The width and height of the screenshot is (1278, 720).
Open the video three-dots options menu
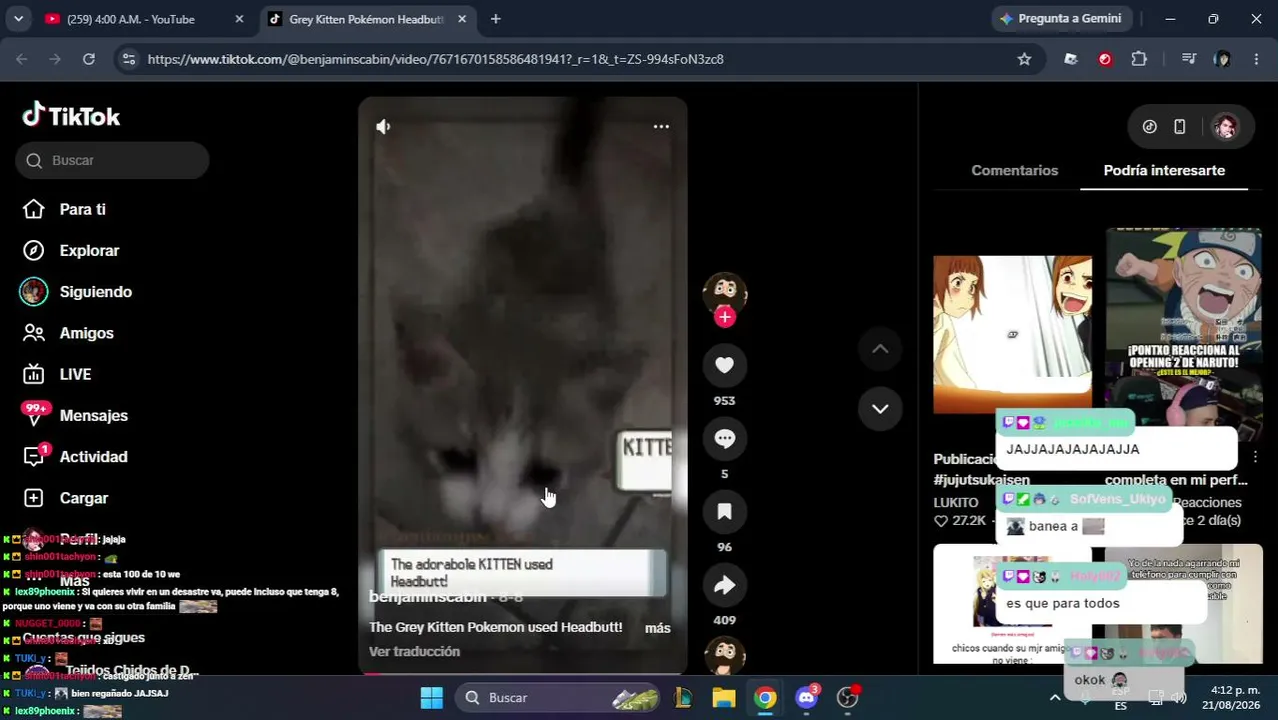pyautogui.click(x=661, y=126)
